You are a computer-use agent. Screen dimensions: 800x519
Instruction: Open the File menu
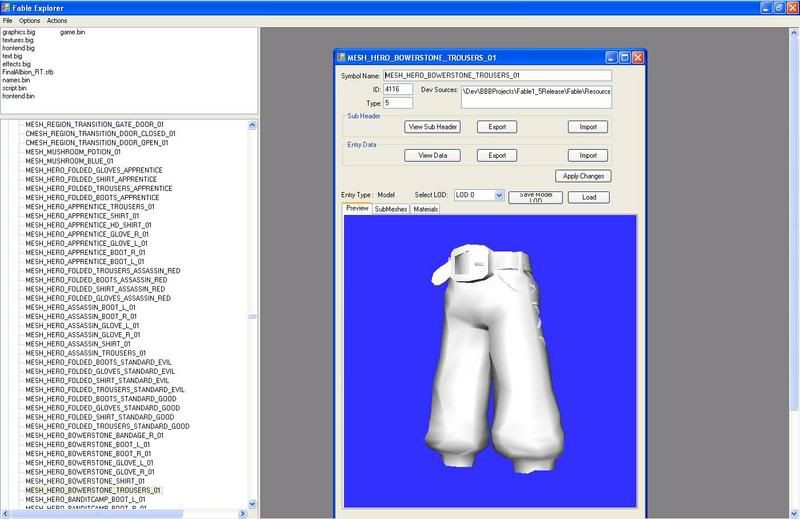[7, 21]
